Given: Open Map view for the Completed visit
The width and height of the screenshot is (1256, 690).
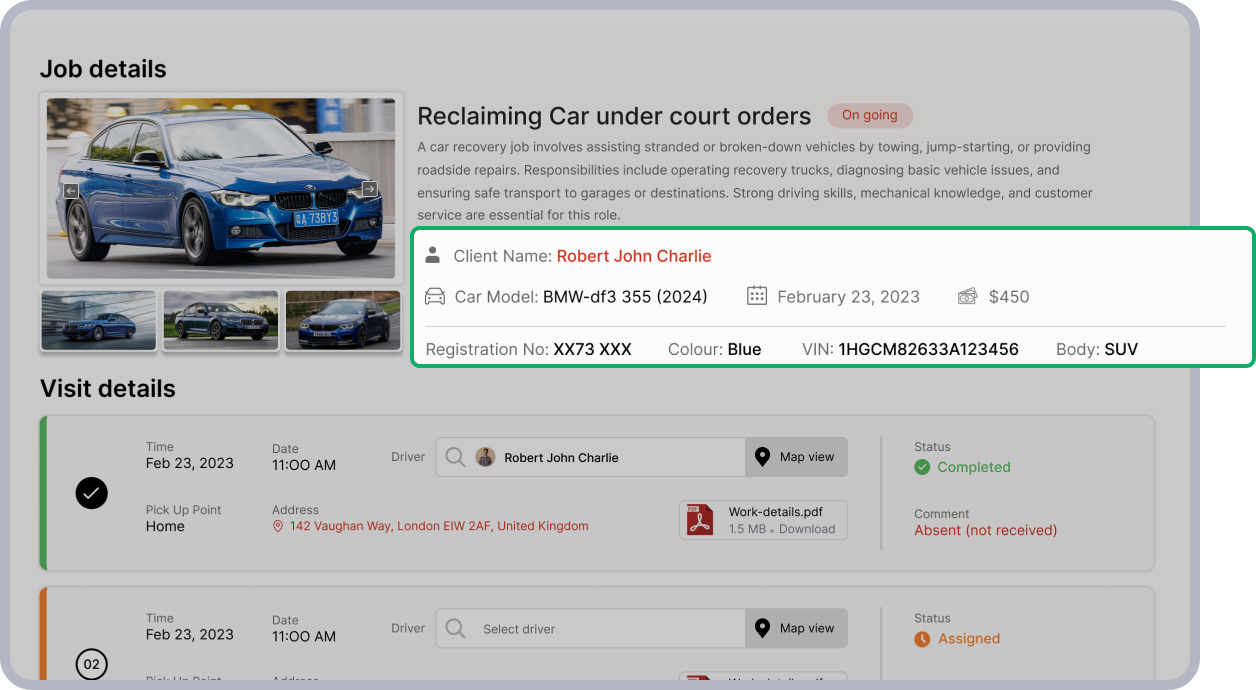Looking at the screenshot, I should tap(796, 457).
